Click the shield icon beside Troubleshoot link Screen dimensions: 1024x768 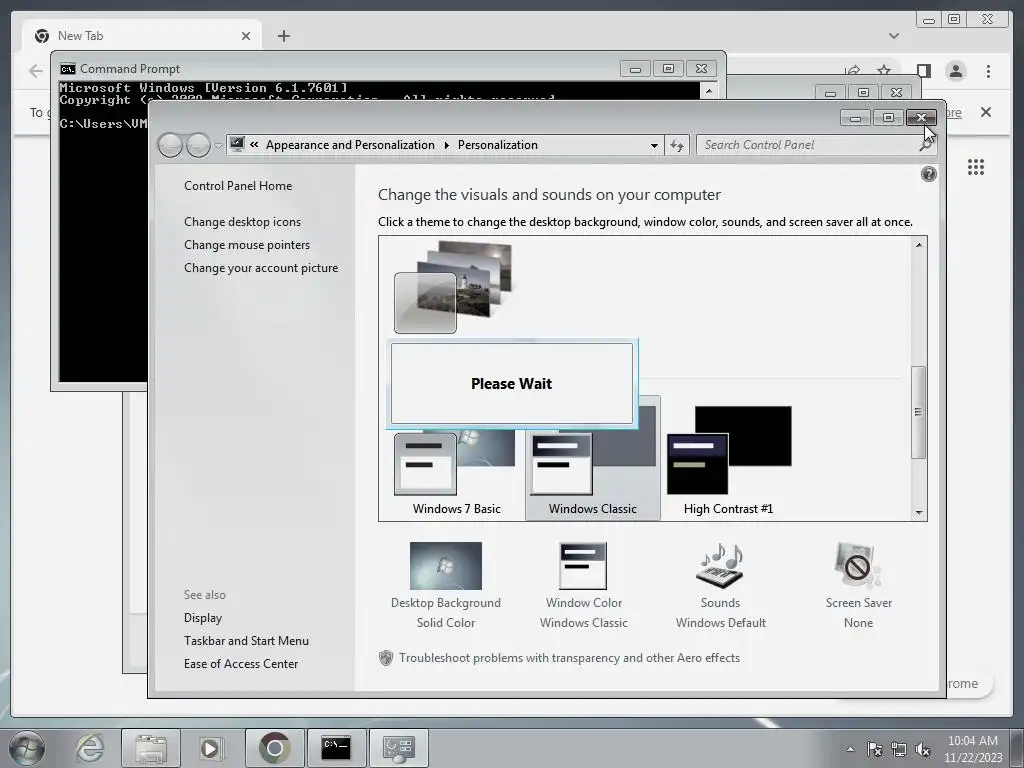(x=385, y=658)
